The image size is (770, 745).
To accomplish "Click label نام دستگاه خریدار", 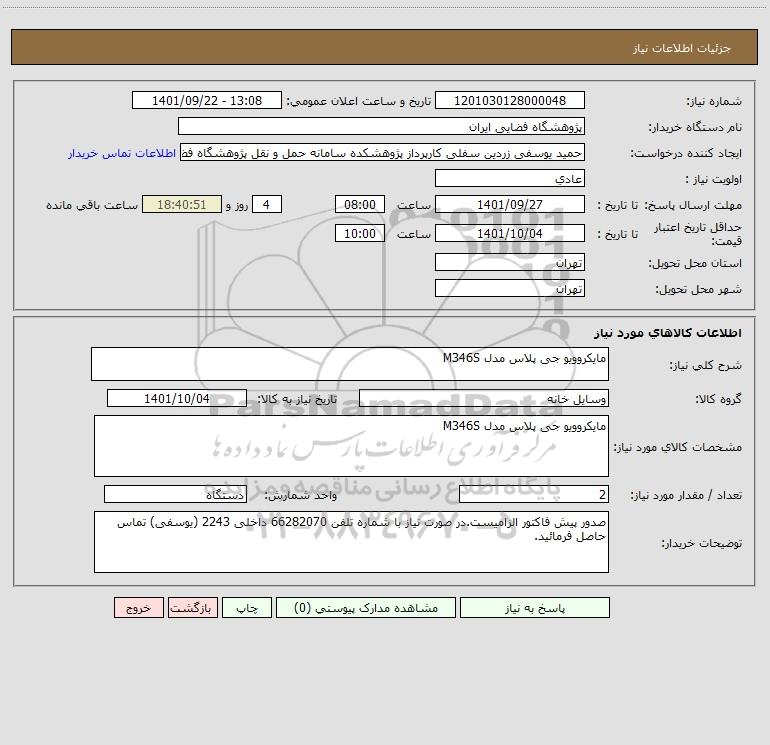I will point(695,128).
